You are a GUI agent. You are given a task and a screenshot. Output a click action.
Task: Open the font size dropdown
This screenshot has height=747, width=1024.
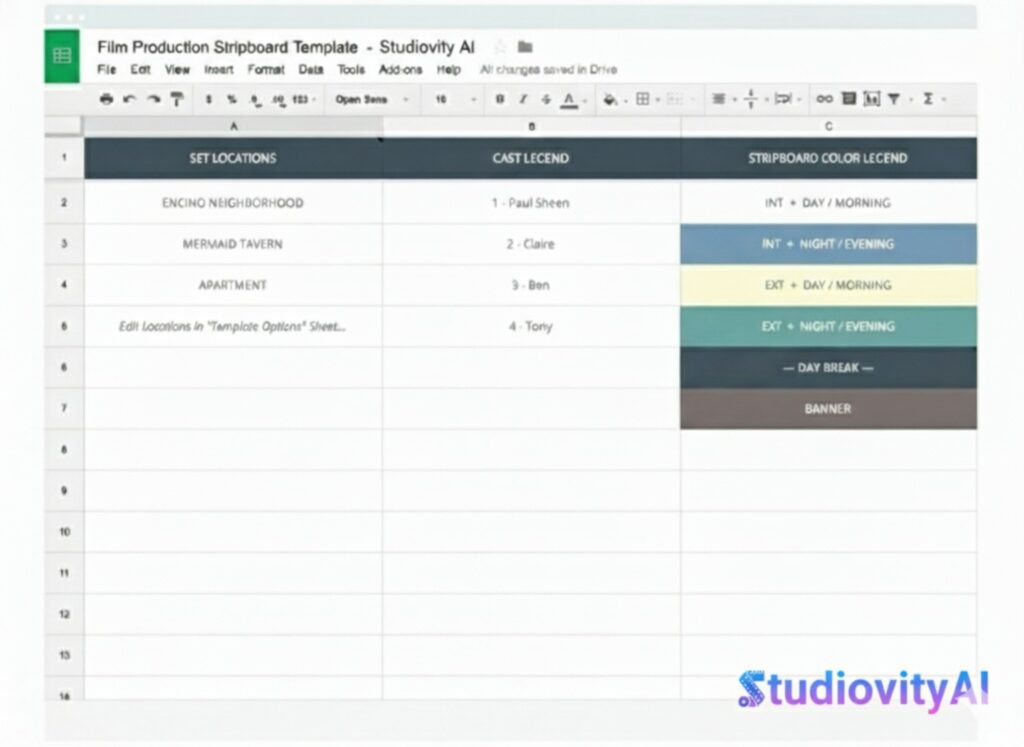456,99
